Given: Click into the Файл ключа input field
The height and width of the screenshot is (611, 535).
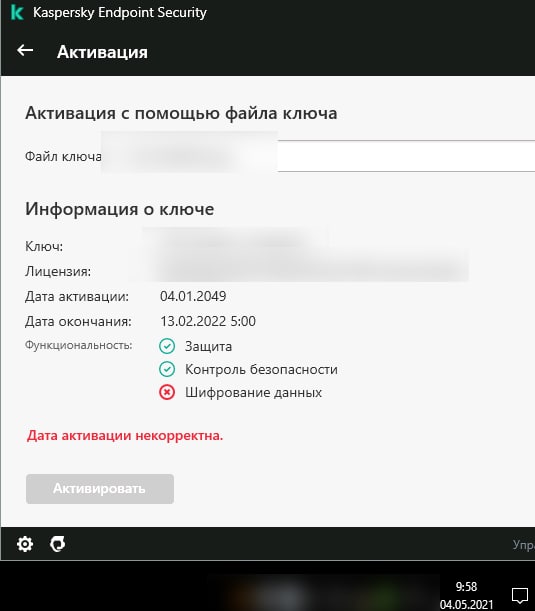Looking at the screenshot, I should pos(406,156).
